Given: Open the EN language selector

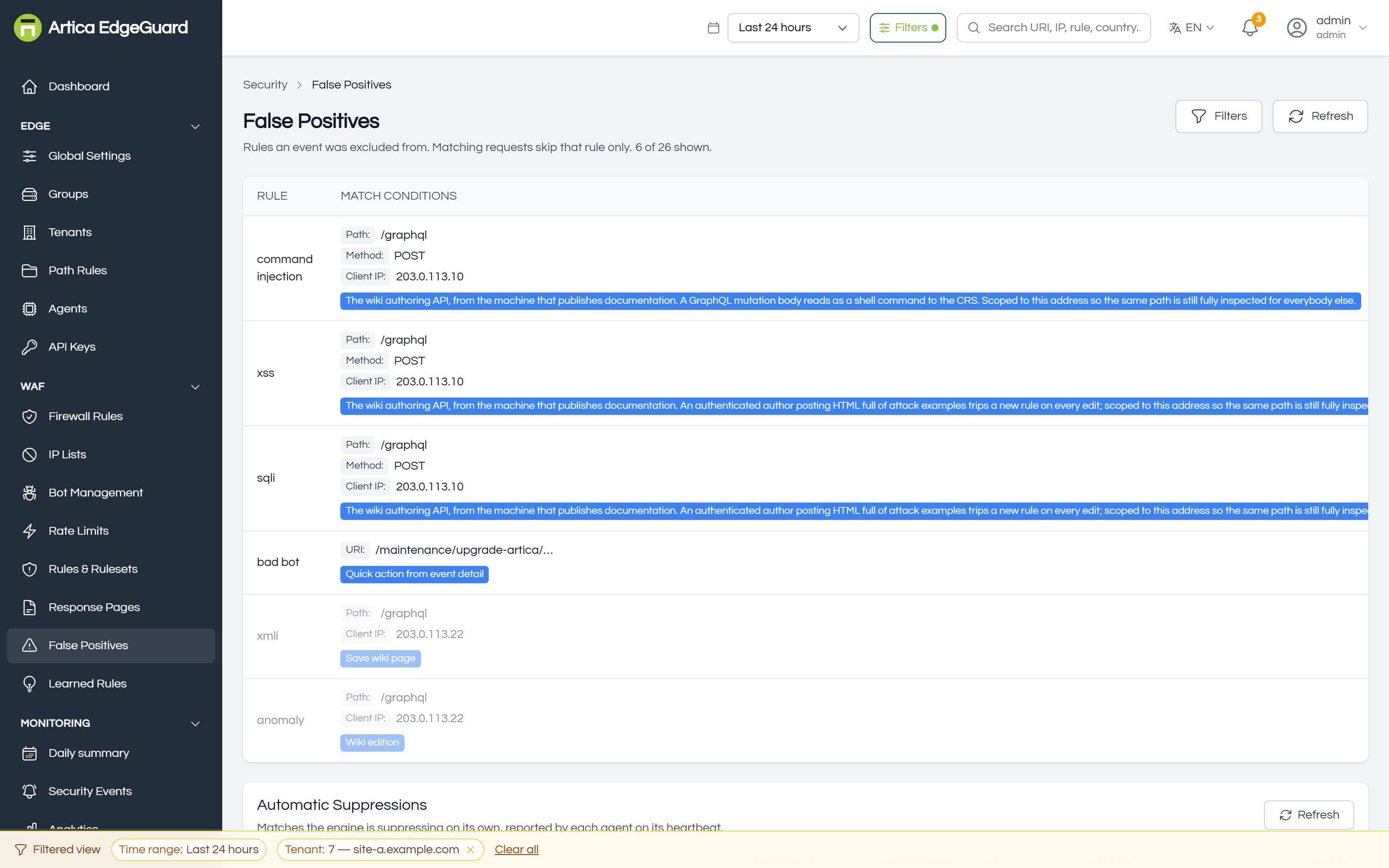Looking at the screenshot, I should 1192,27.
